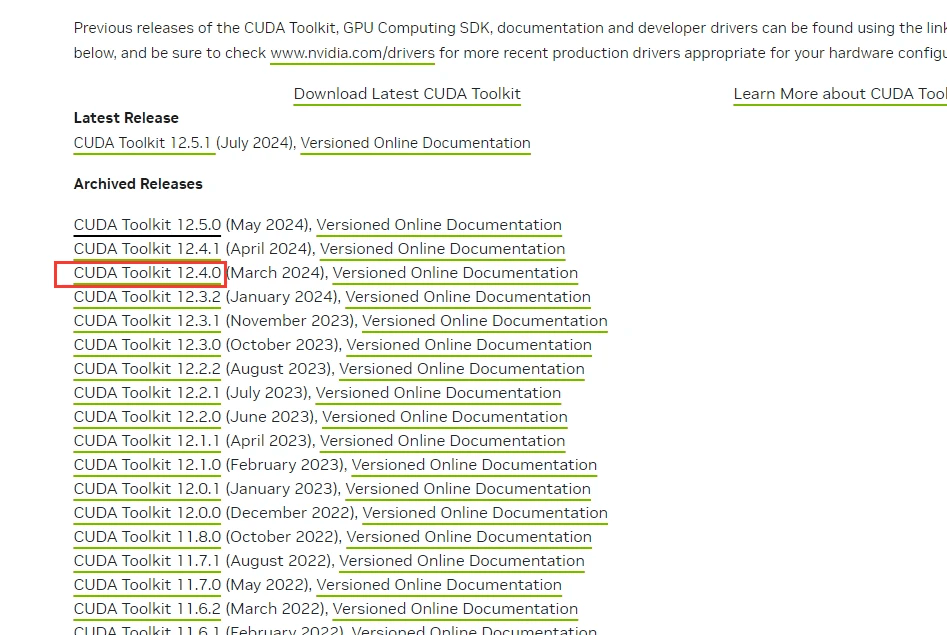Click the (November 2023) date text
The width and height of the screenshot is (947, 635).
[292, 321]
